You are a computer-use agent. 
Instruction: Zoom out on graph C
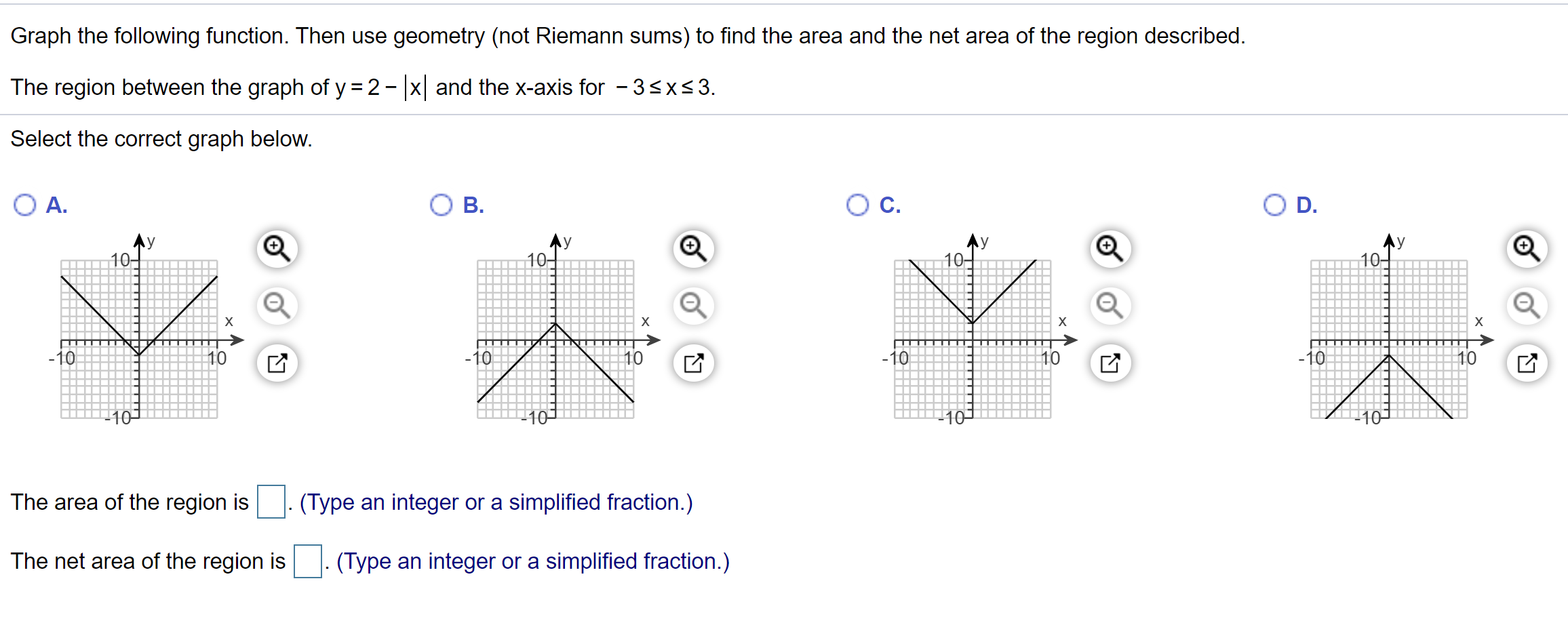(x=1110, y=306)
